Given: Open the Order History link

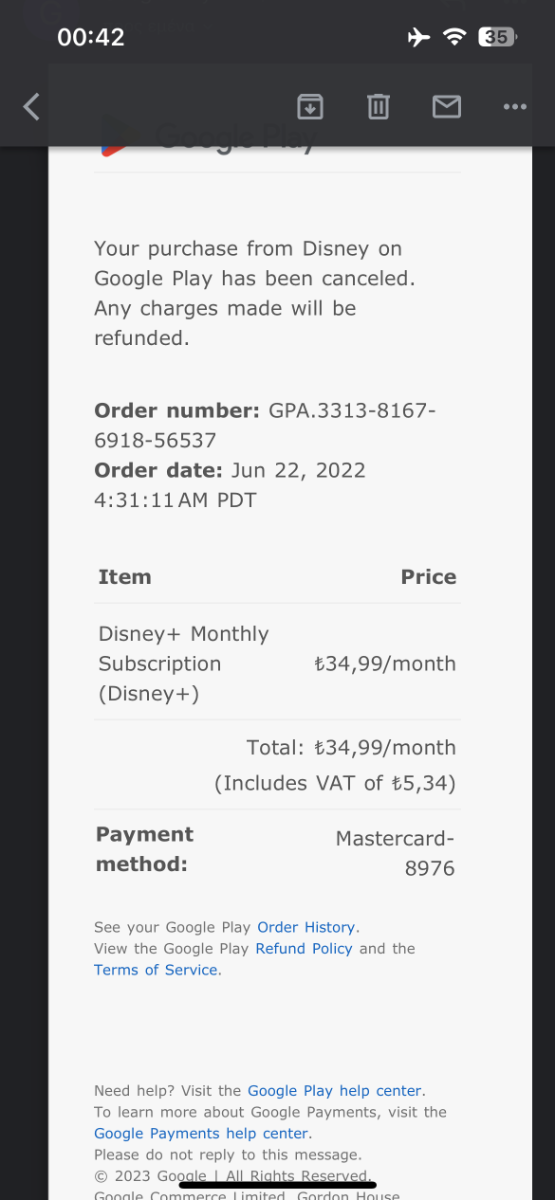Looking at the screenshot, I should pyautogui.click(x=306, y=927).
